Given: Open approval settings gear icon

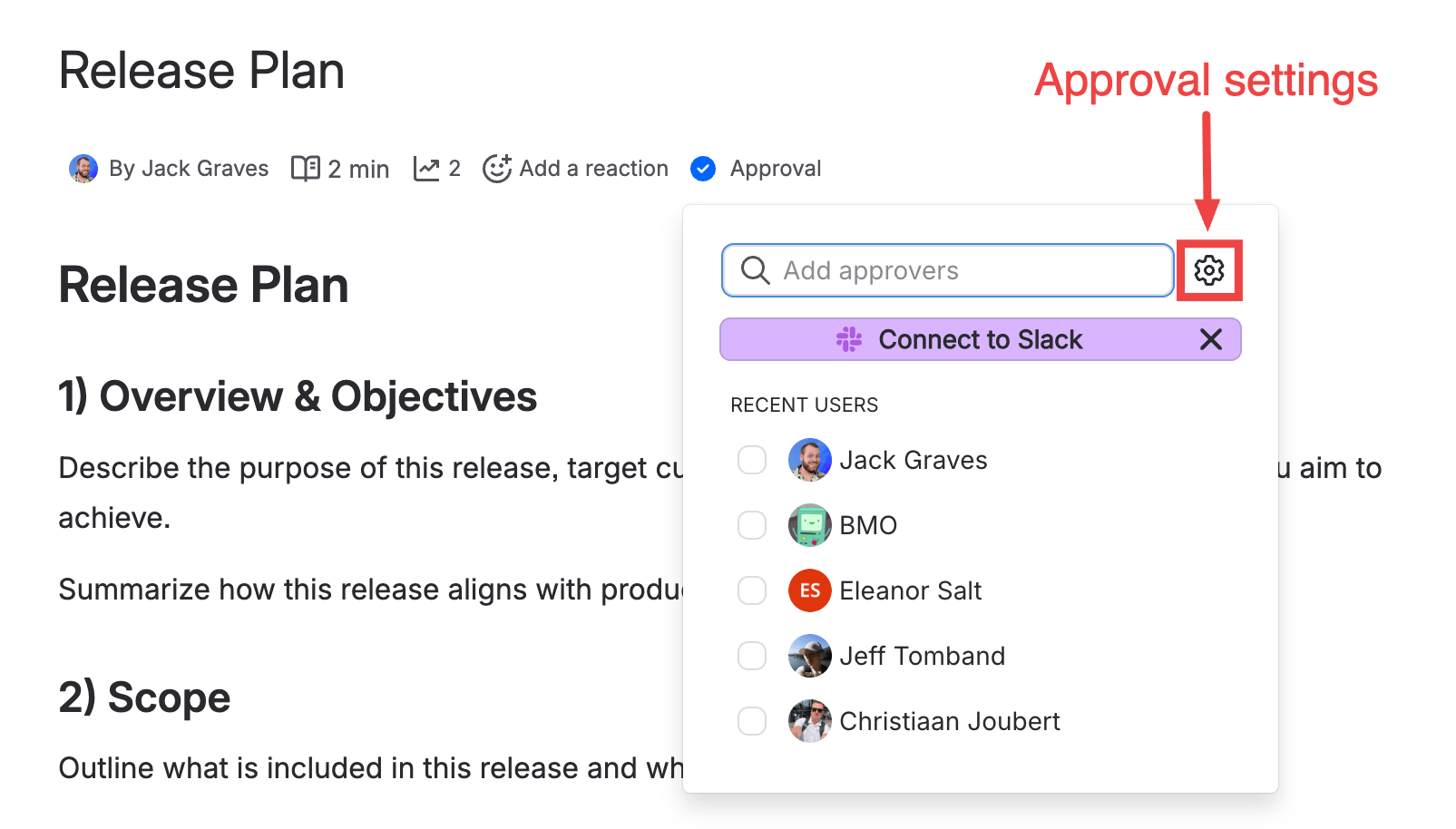Looking at the screenshot, I should coord(1208,270).
